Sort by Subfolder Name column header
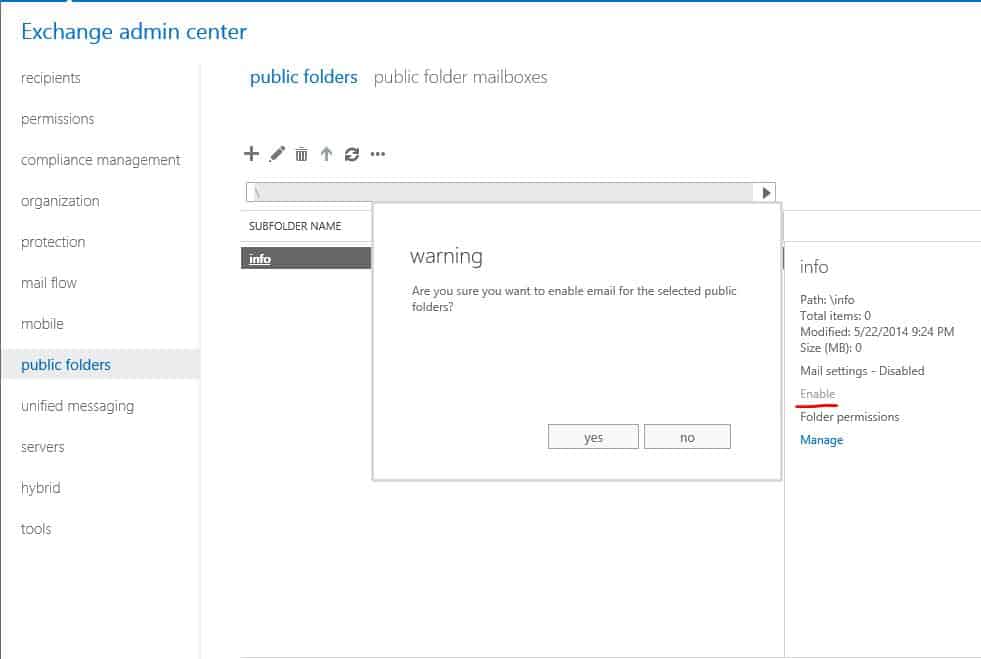Image resolution: width=981 pixels, height=659 pixels. (x=295, y=226)
